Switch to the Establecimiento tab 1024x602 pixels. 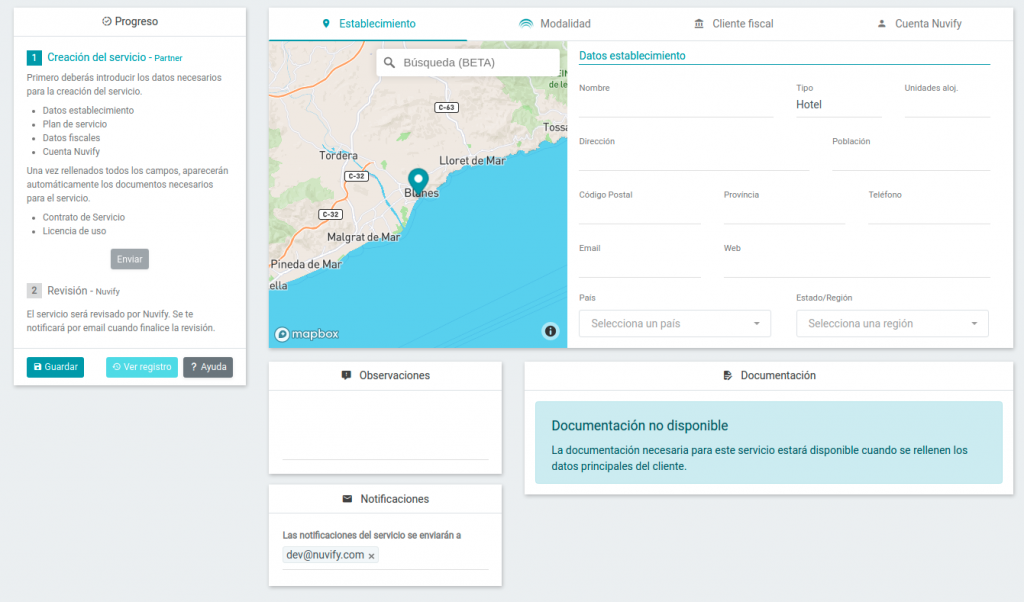(368, 24)
